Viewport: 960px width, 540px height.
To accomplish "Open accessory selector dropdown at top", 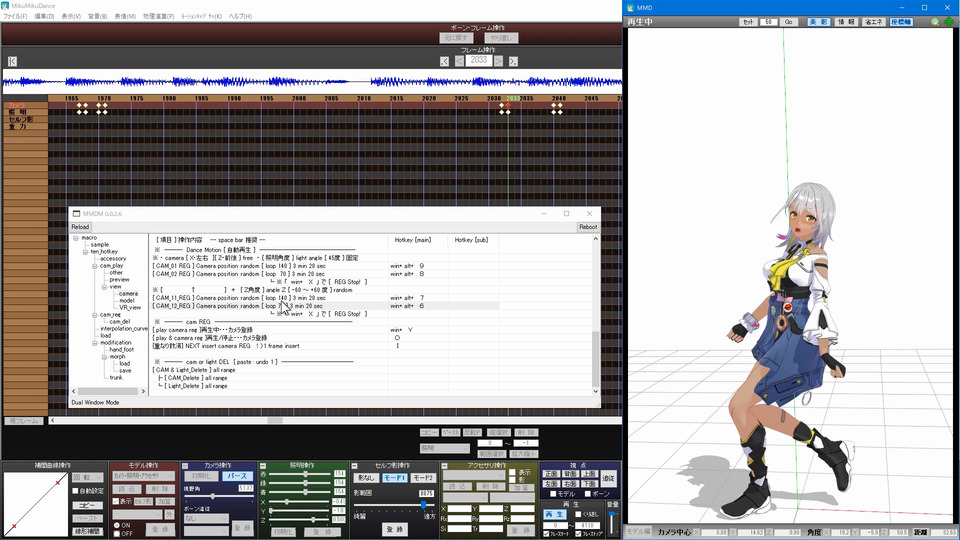I will pyautogui.click(x=474, y=476).
